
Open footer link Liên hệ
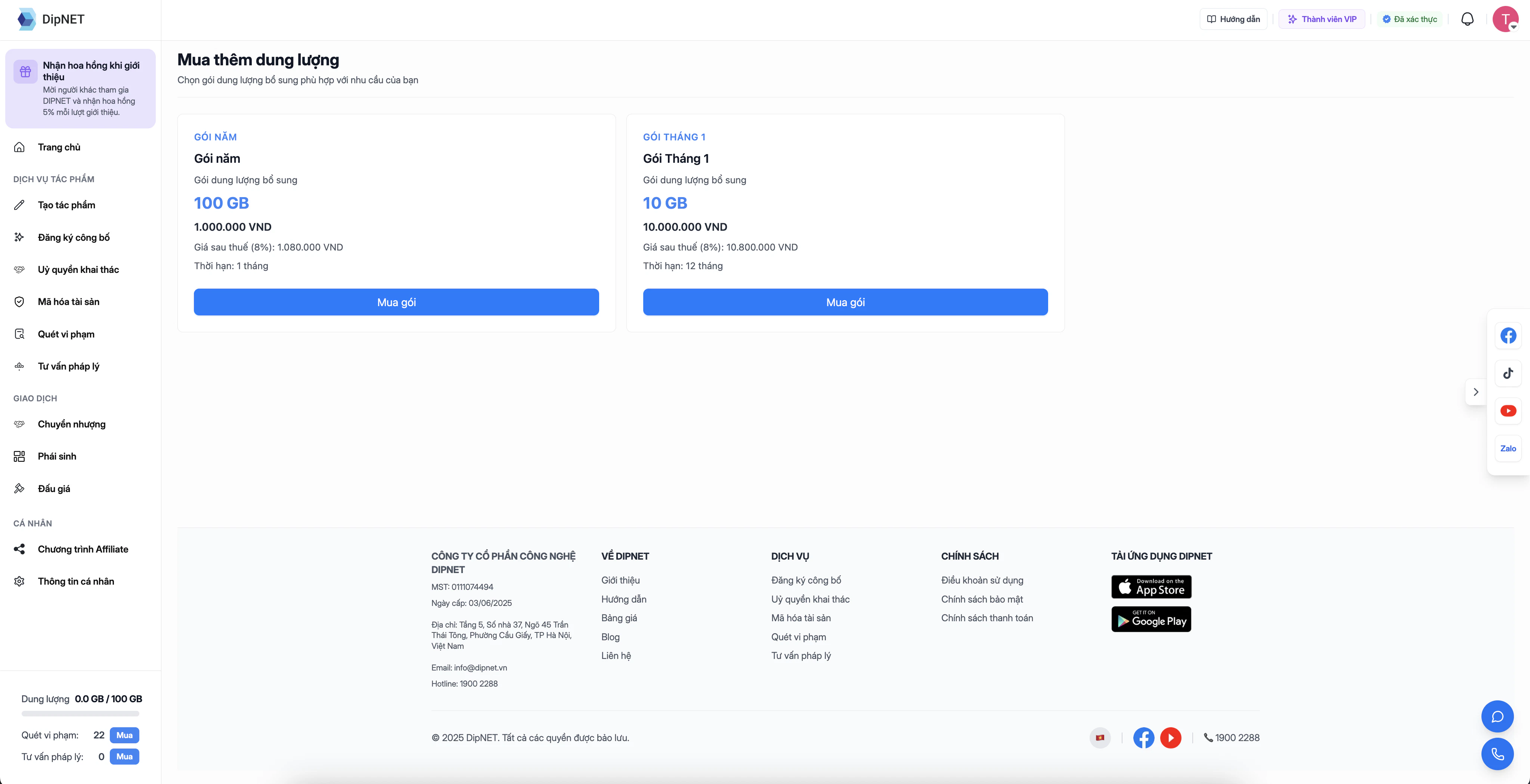pos(616,656)
